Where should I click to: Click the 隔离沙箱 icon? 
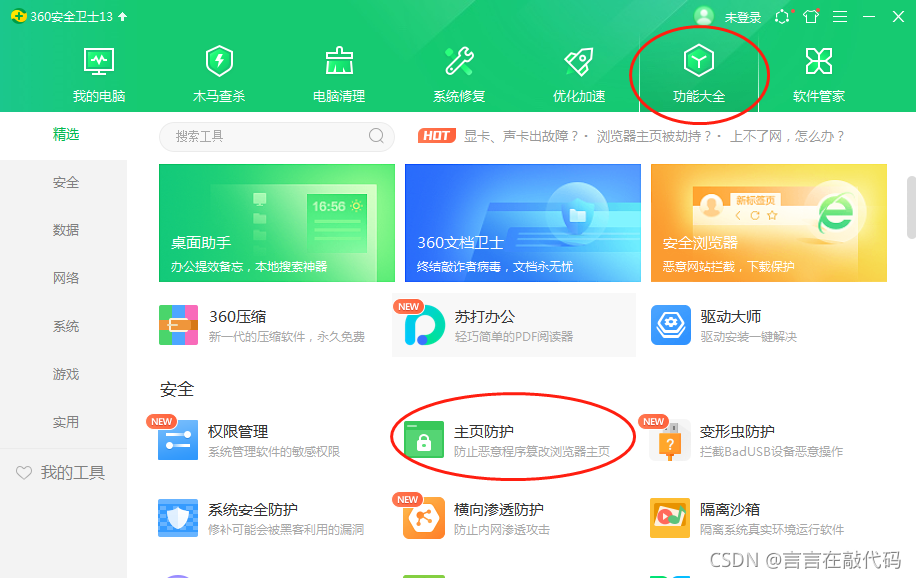(x=670, y=518)
